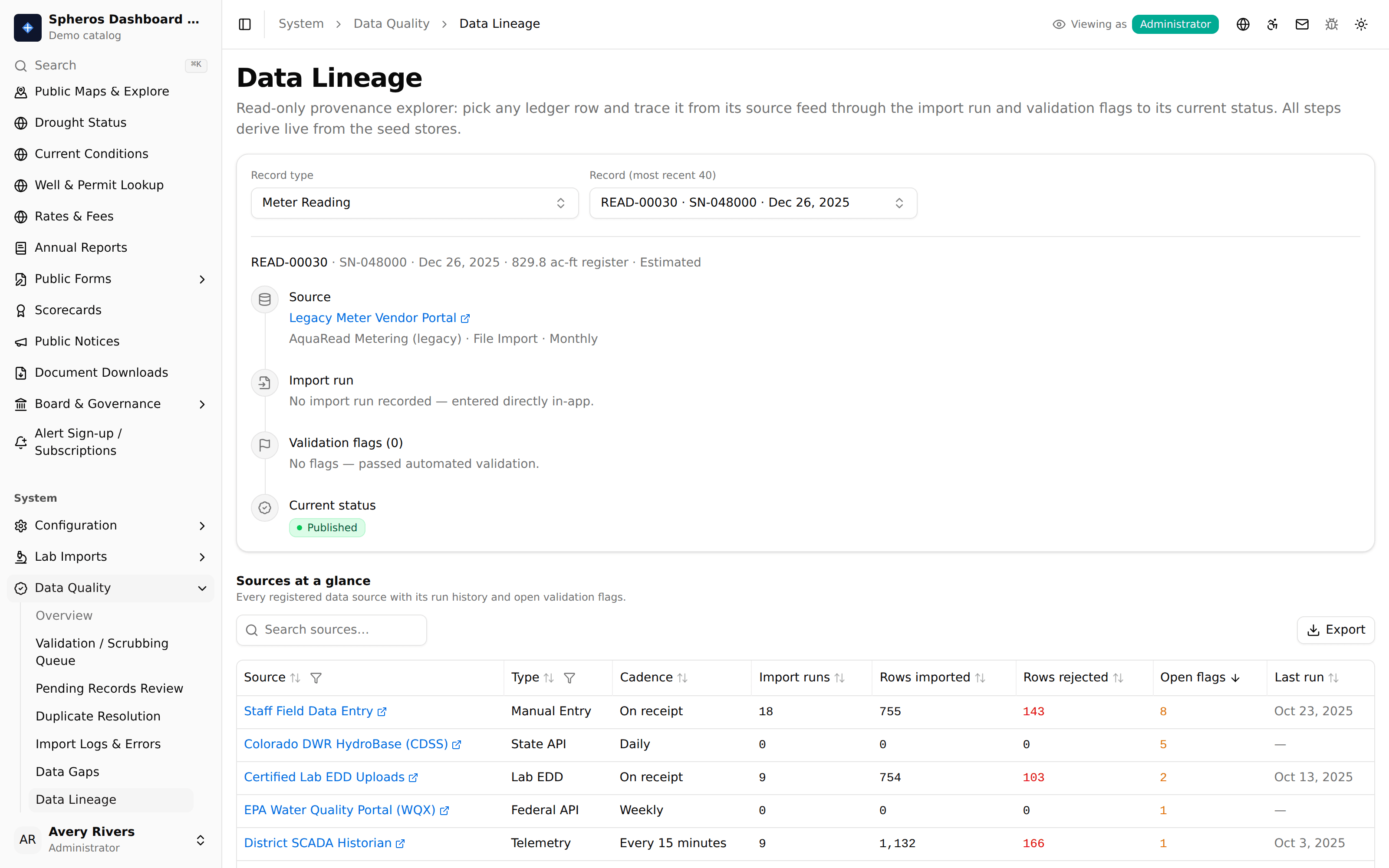
Task: Open Import Logs & Errors
Action: click(111, 745)
